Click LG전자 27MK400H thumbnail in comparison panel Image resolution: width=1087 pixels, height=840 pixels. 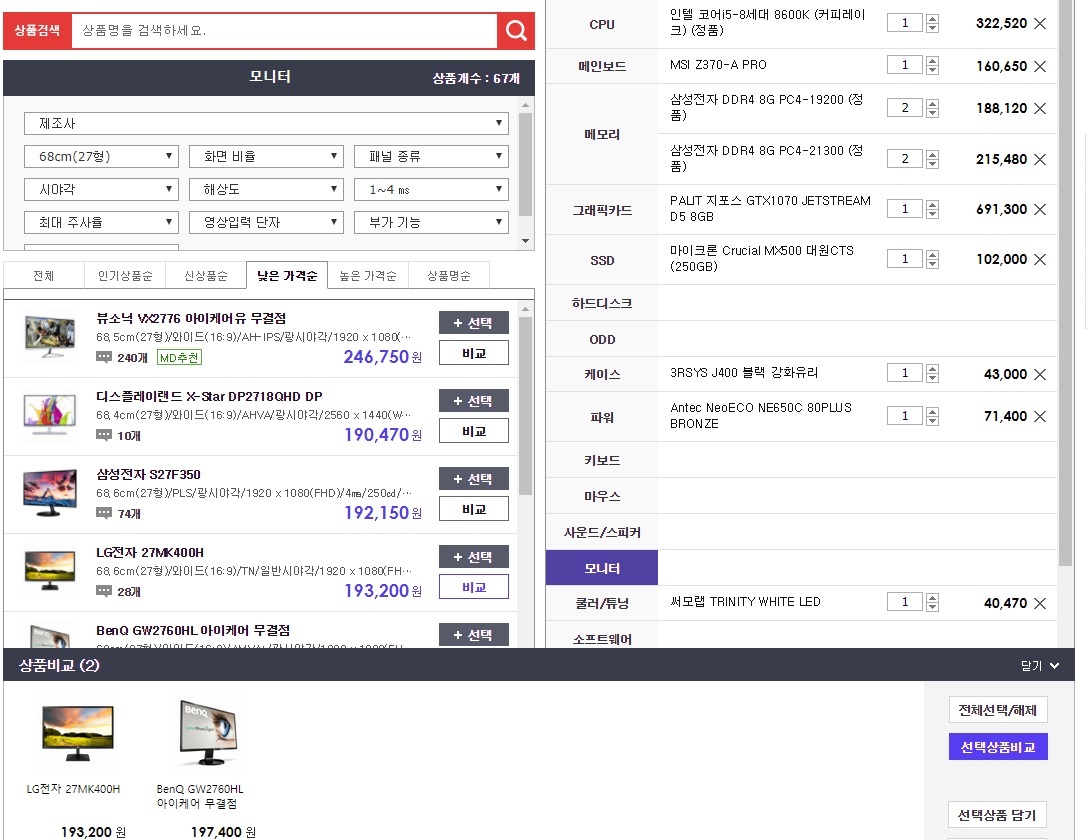(78, 733)
